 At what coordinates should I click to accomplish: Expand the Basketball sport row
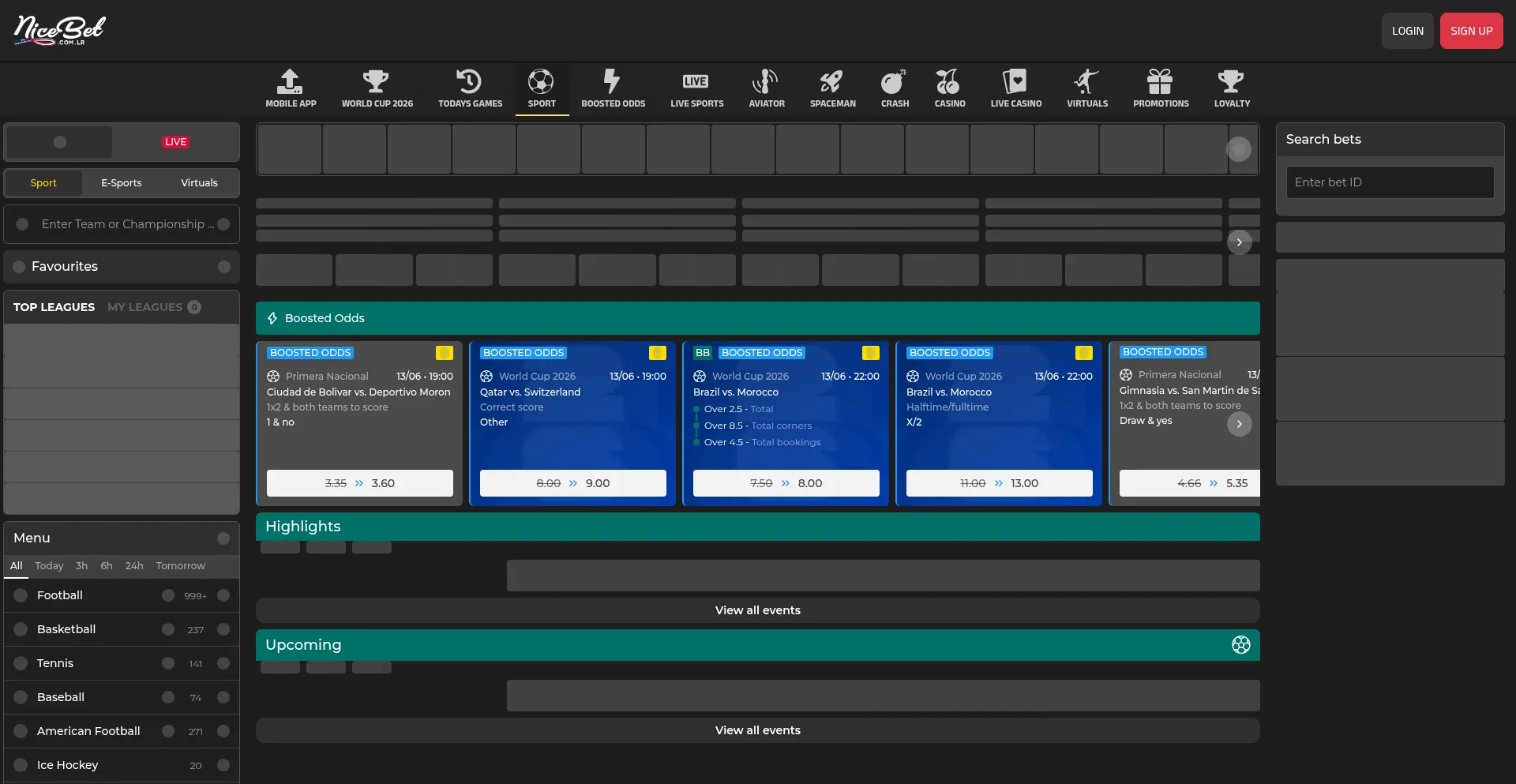pos(122,629)
